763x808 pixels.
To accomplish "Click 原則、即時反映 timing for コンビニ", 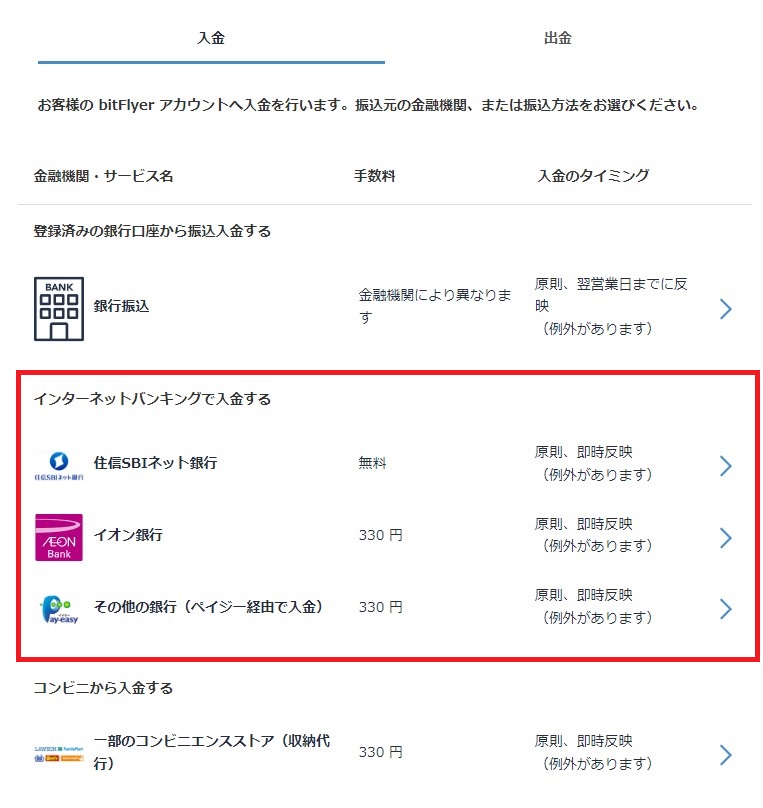I will pos(583,741).
